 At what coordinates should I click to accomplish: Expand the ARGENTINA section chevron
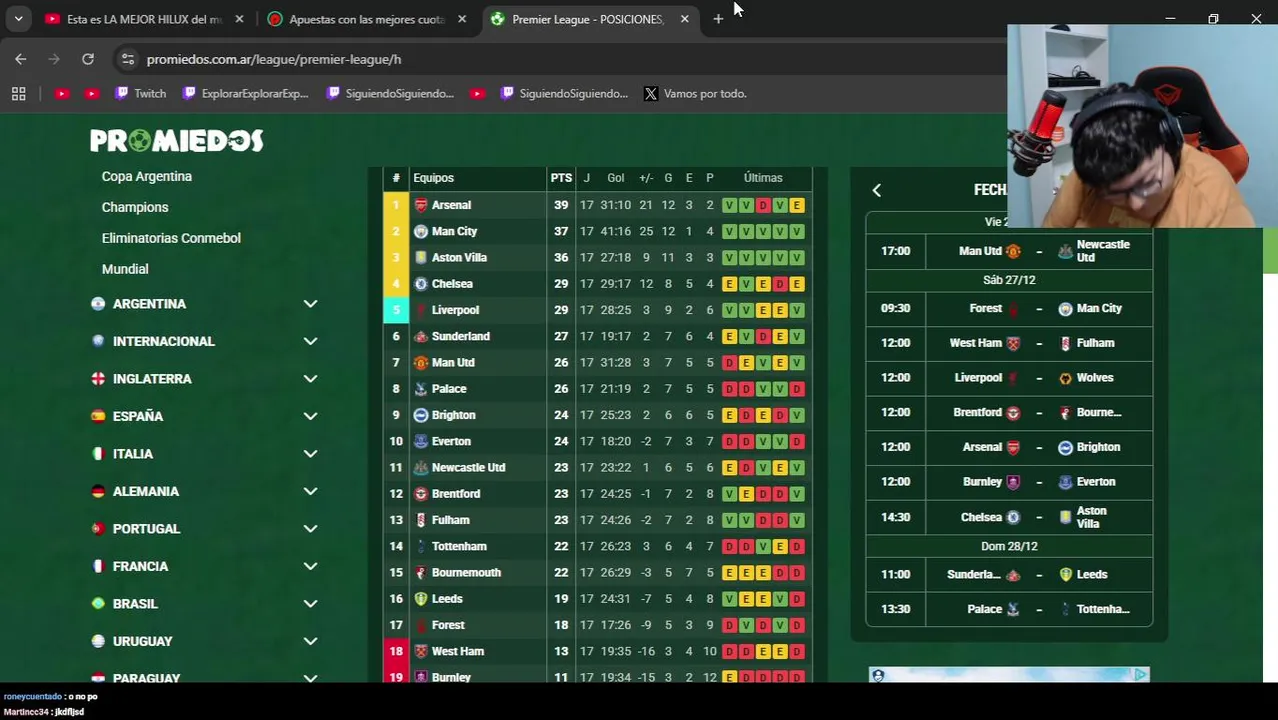[310, 304]
